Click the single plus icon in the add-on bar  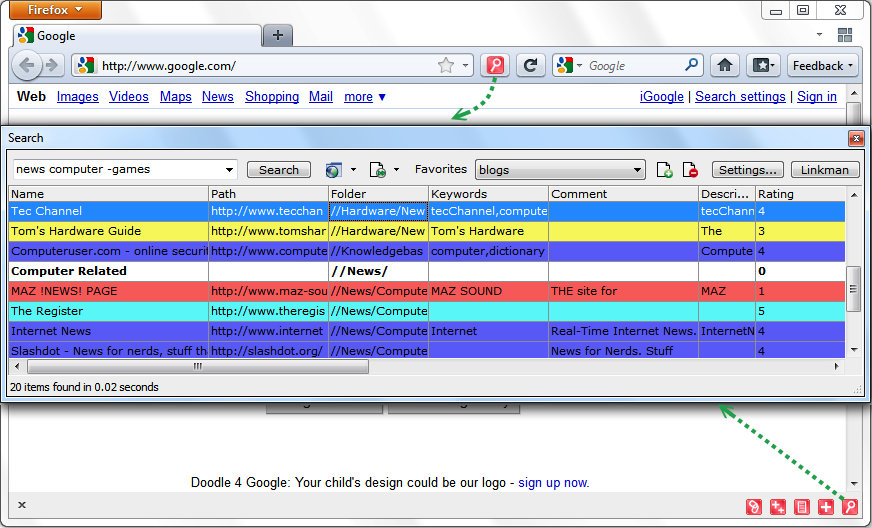pyautogui.click(x=826, y=507)
